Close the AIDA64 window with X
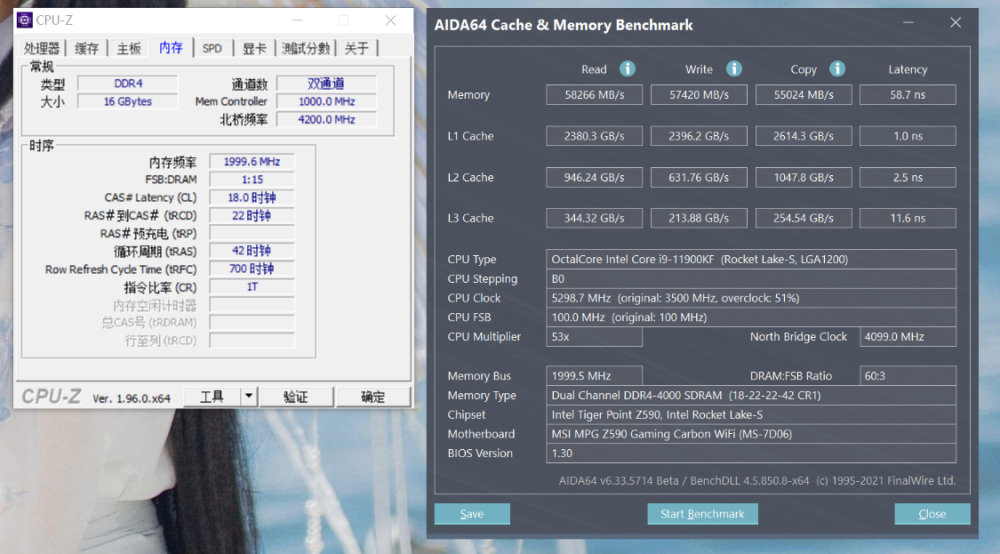The height and width of the screenshot is (554, 1000). coord(955,23)
